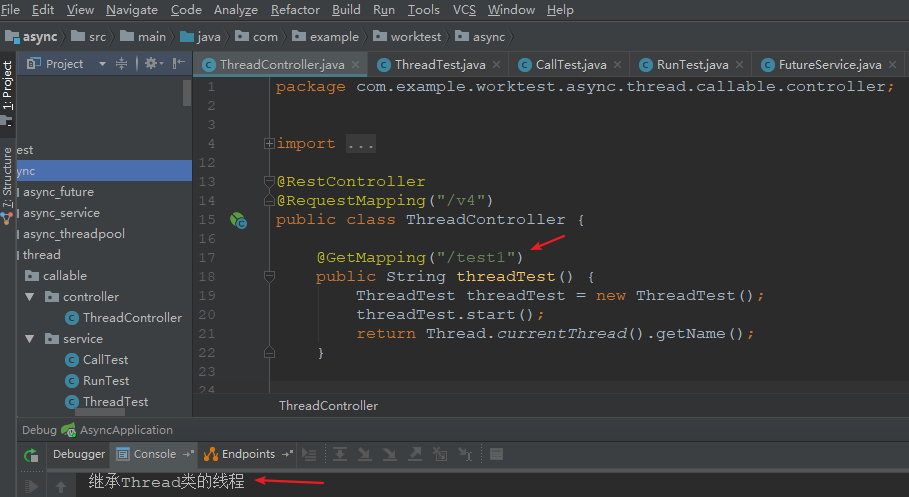The height and width of the screenshot is (497, 909).
Task: Close the ThreadController.java tab
Action: [355, 64]
